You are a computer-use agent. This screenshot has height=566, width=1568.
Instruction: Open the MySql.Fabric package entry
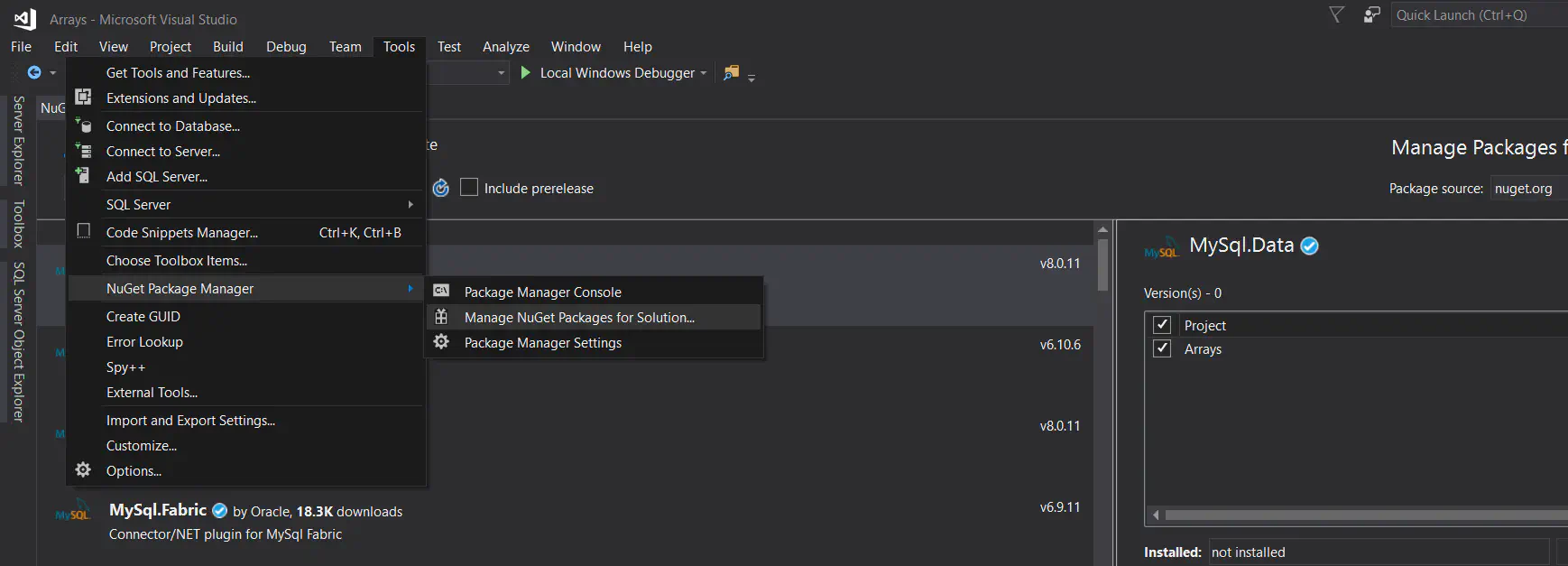[x=158, y=511]
